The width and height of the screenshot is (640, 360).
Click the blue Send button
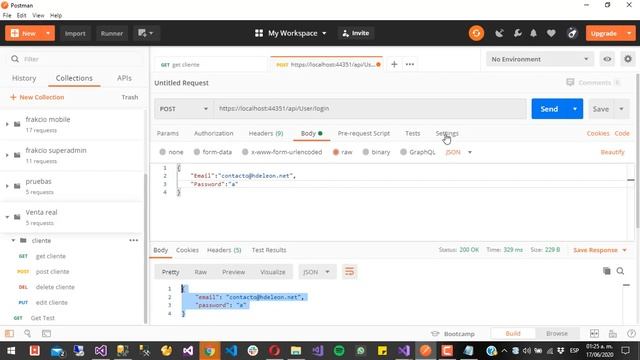pyautogui.click(x=549, y=109)
